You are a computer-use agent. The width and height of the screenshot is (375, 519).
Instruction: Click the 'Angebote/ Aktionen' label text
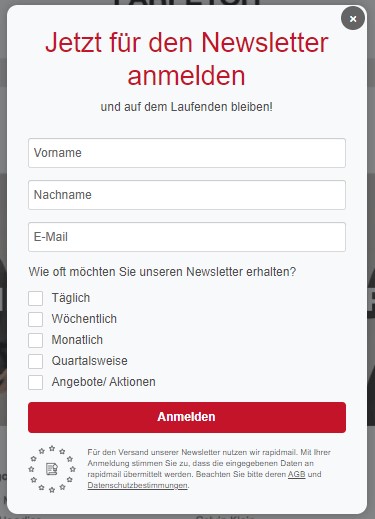click(x=103, y=382)
